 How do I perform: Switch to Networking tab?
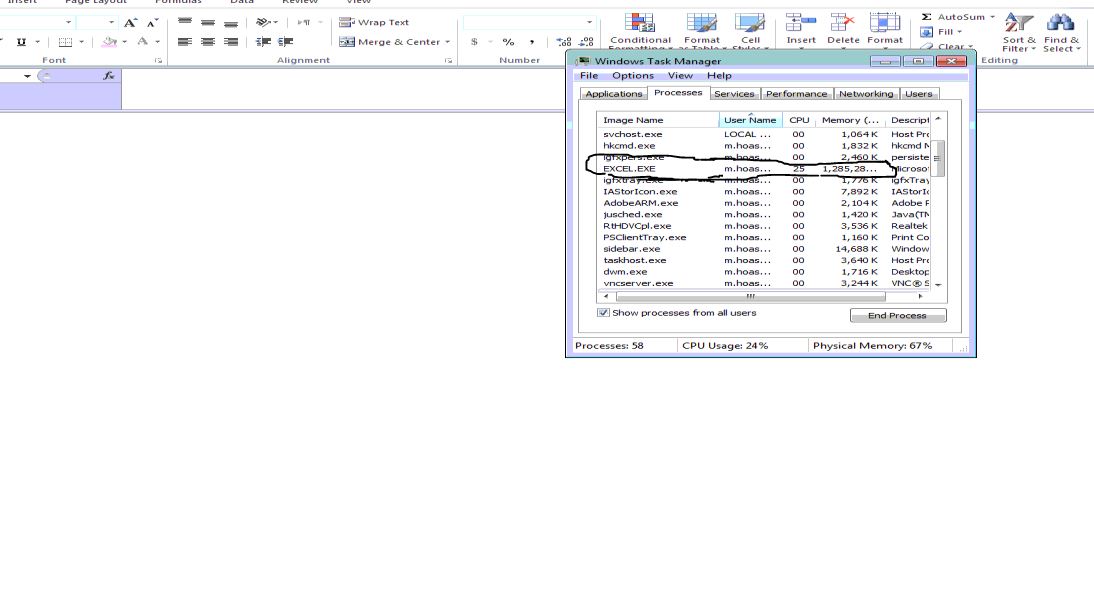pos(866,93)
